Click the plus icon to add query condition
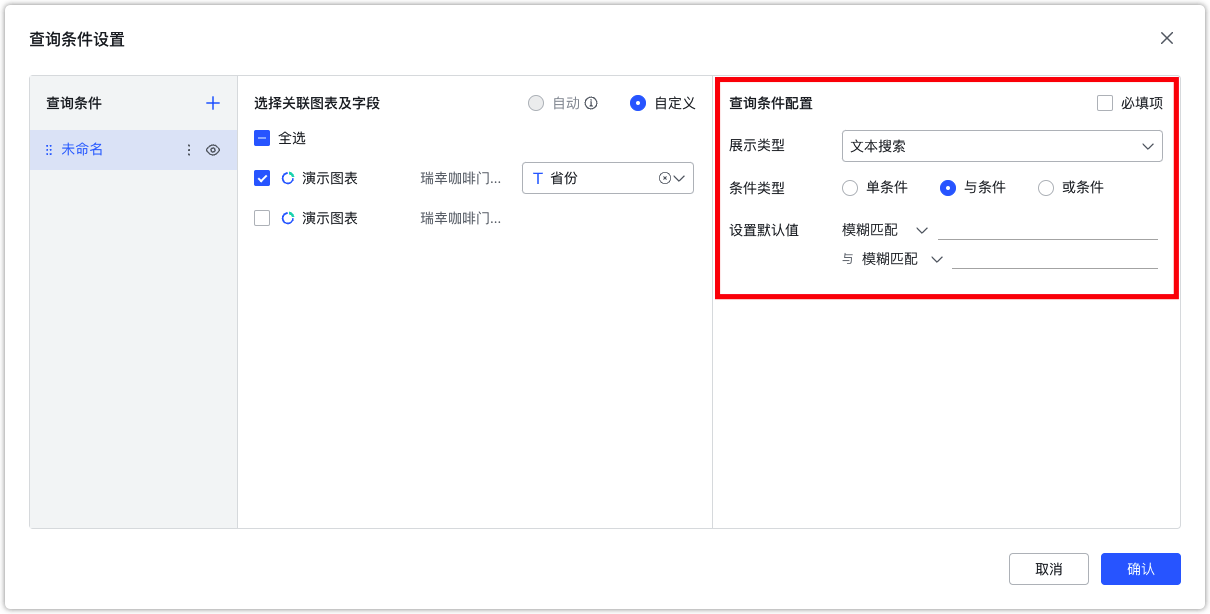Viewport: 1210px width, 614px height. [x=212, y=102]
